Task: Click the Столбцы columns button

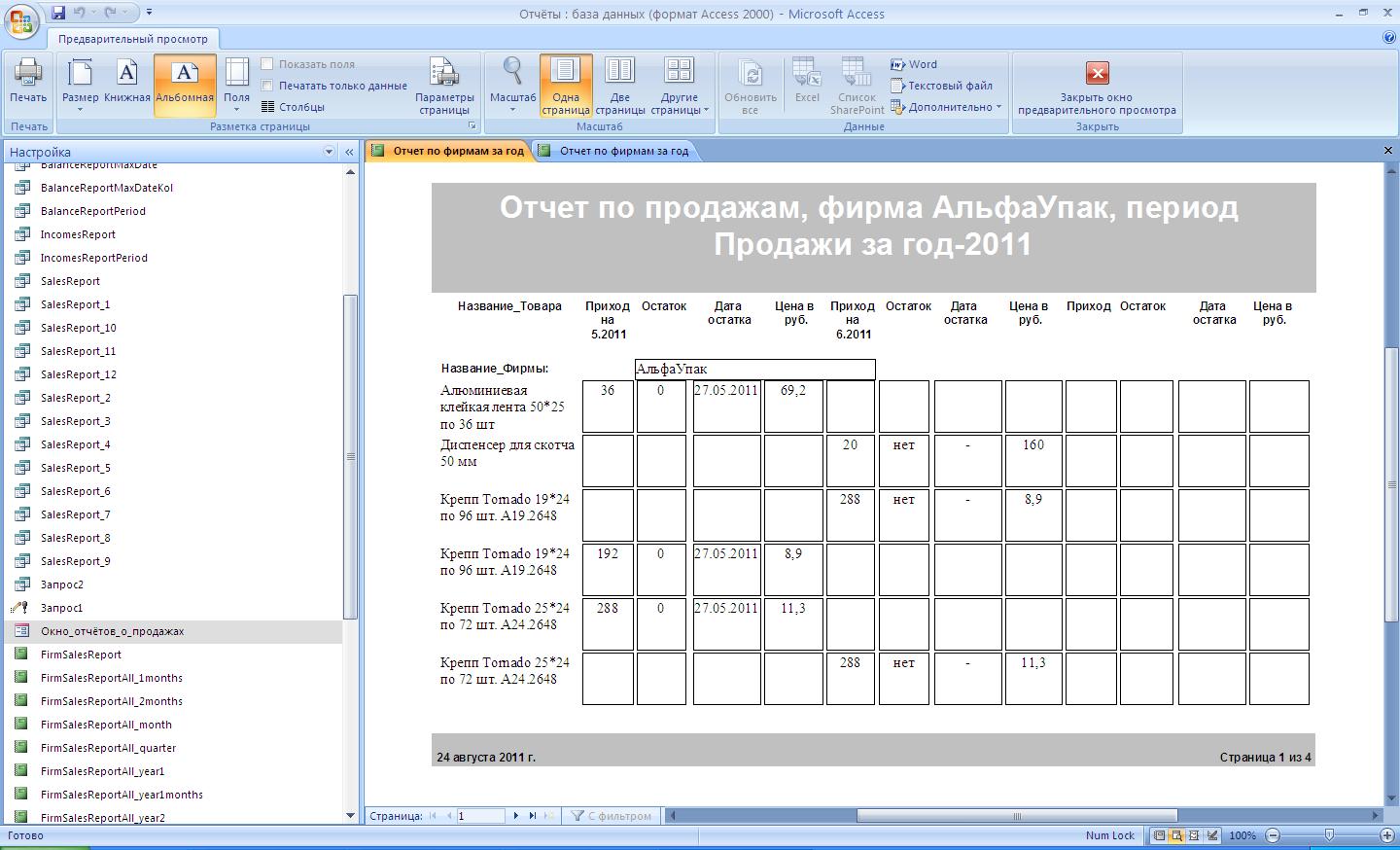Action: 293,107
